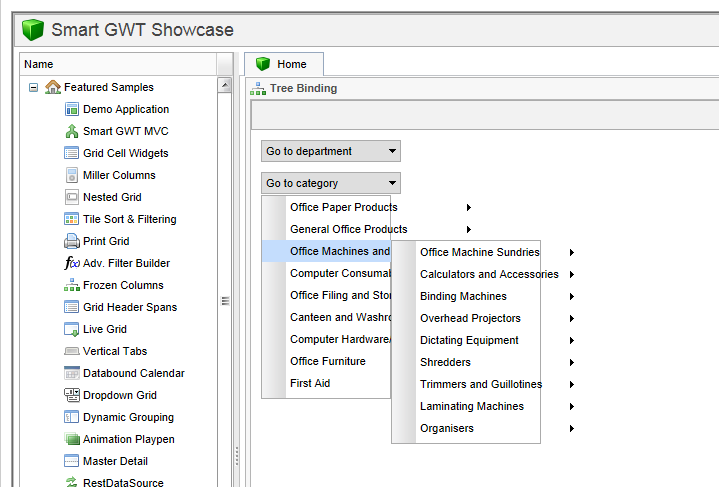Switch to the Home tab

point(284,64)
